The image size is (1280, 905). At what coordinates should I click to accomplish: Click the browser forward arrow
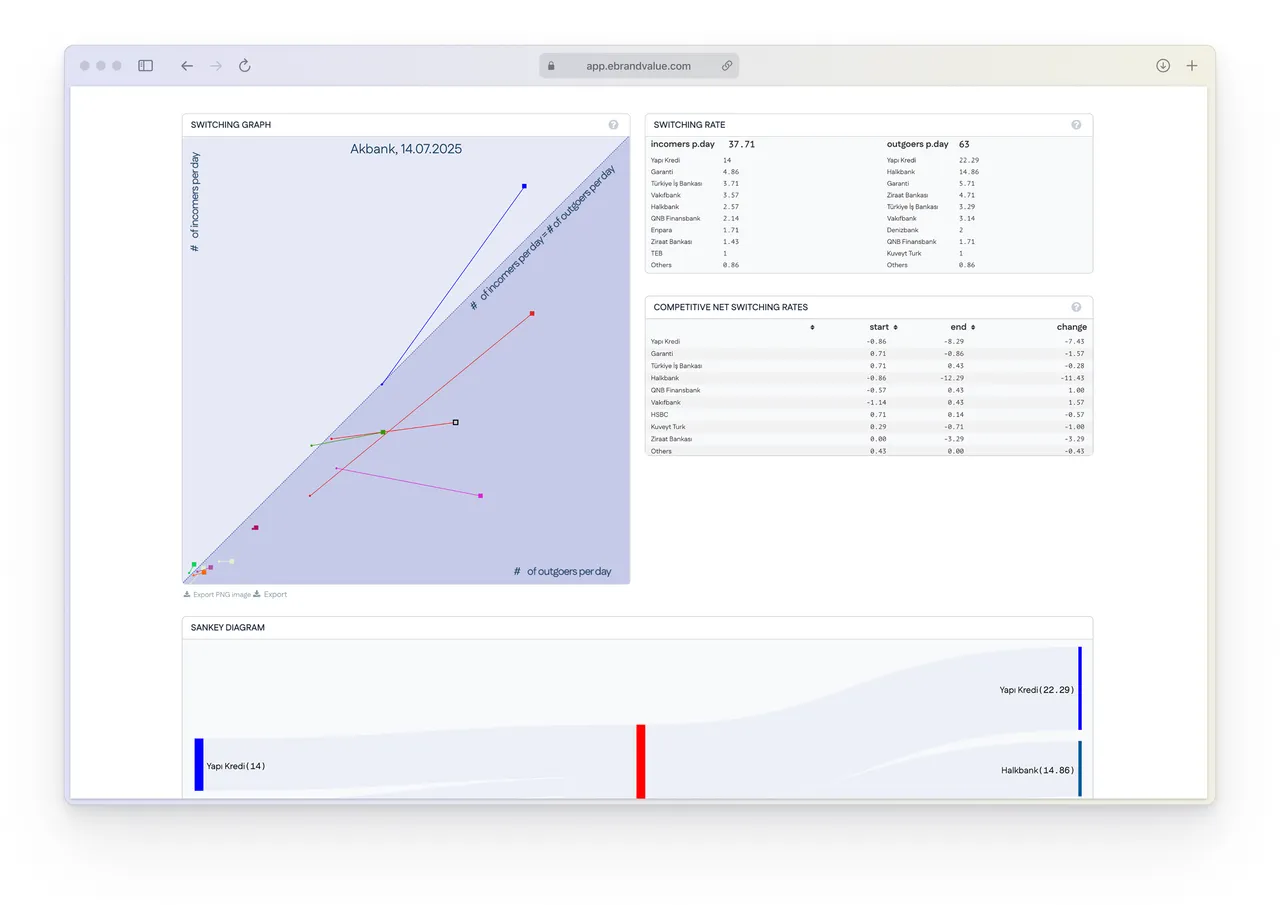tap(216, 66)
